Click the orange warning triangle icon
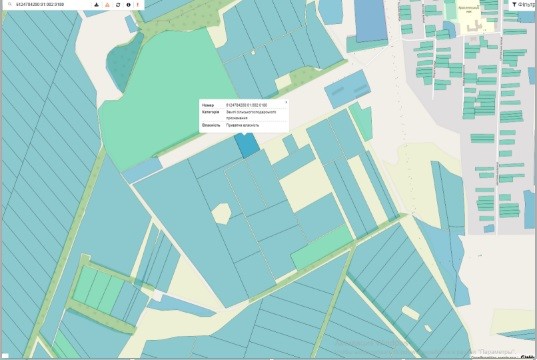Viewport: 537px width, 360px height. (x=107, y=5)
